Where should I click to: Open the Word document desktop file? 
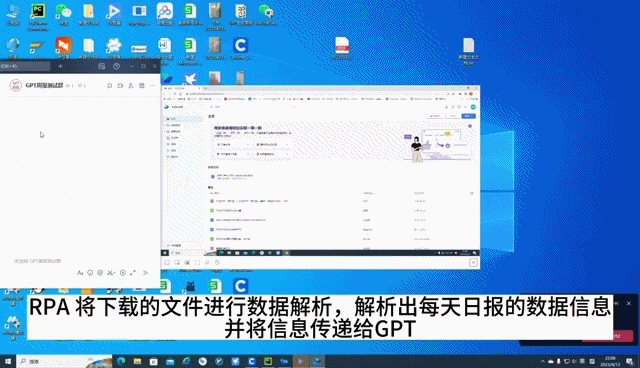(x=164, y=50)
